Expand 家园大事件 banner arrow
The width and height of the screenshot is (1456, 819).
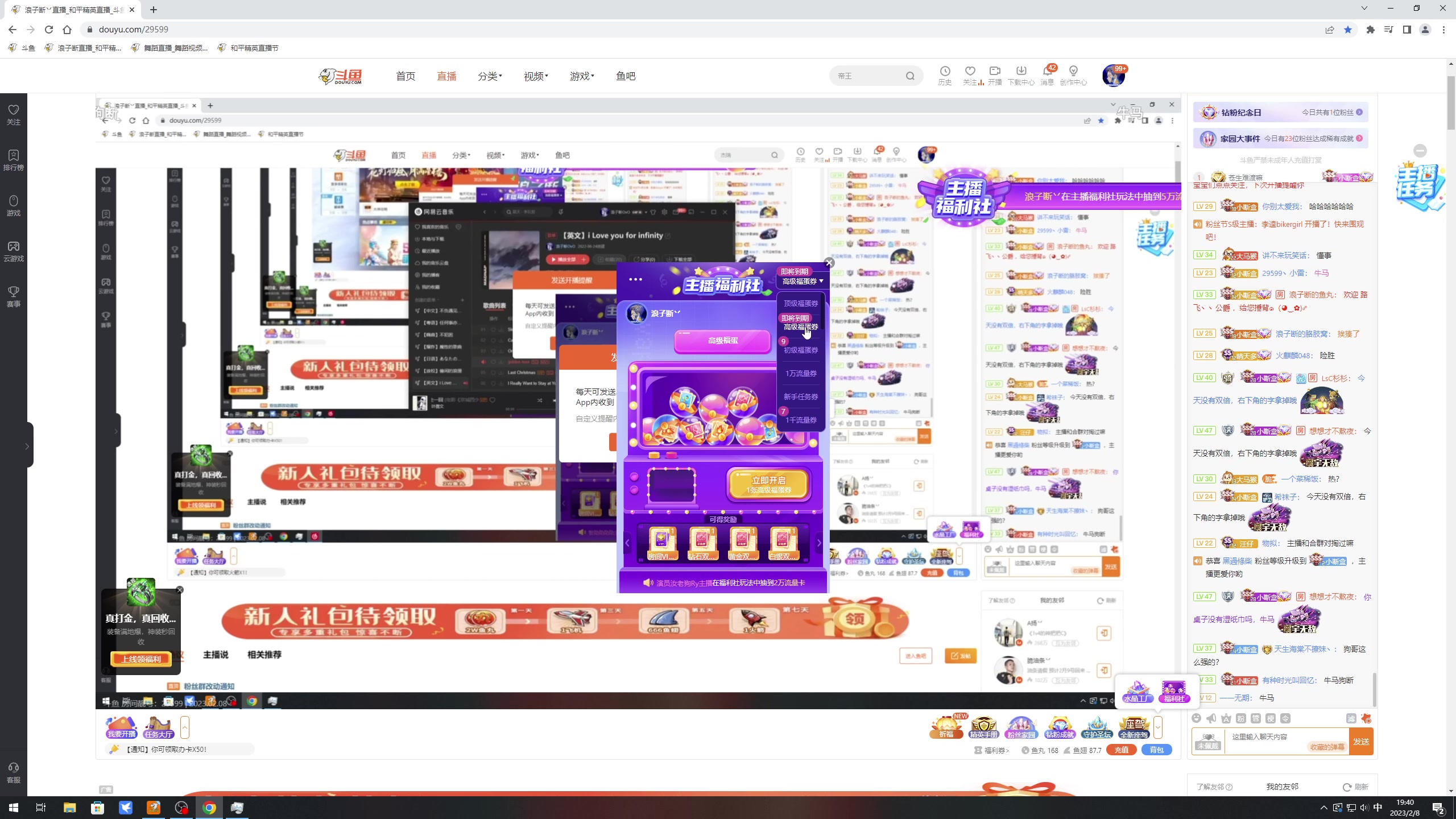(x=1359, y=138)
